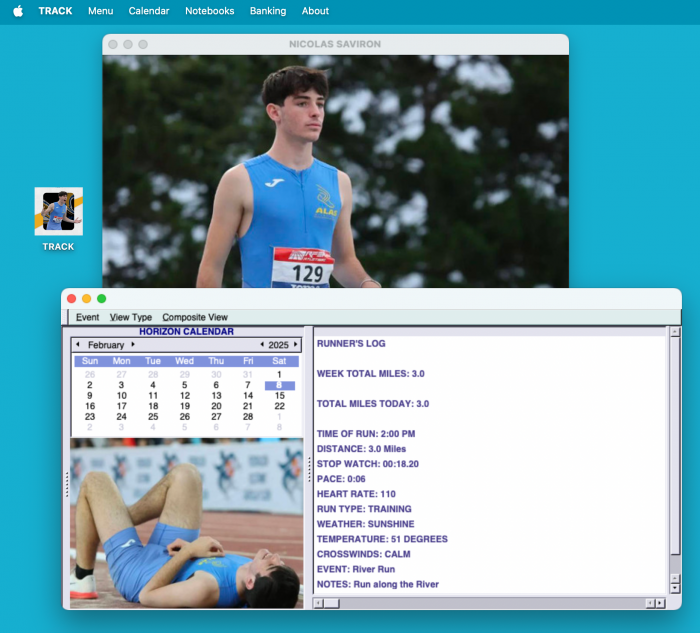Open the Notebooks menu in menu bar
Image resolution: width=700 pixels, height=633 pixels.
point(209,11)
